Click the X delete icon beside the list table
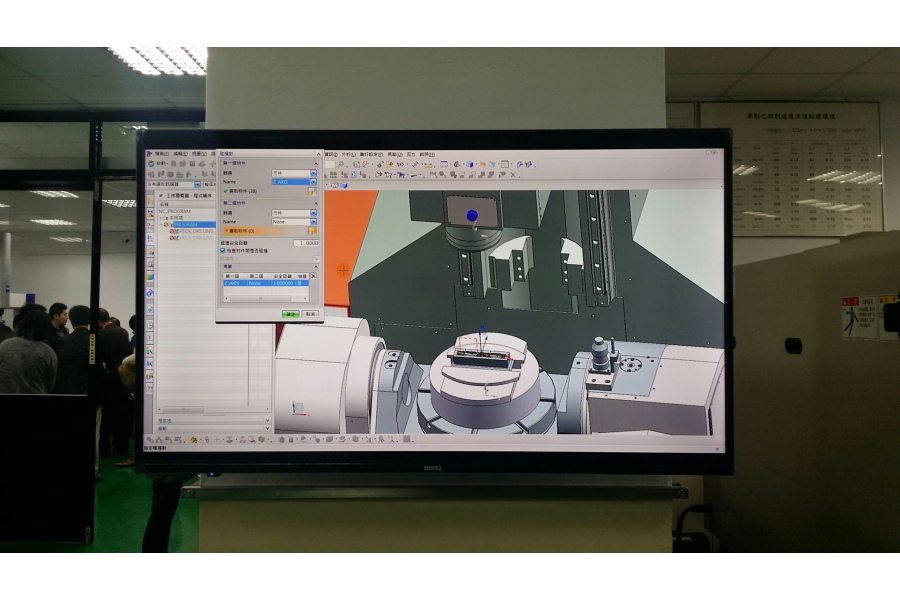The height and width of the screenshot is (600, 900). pos(313,276)
